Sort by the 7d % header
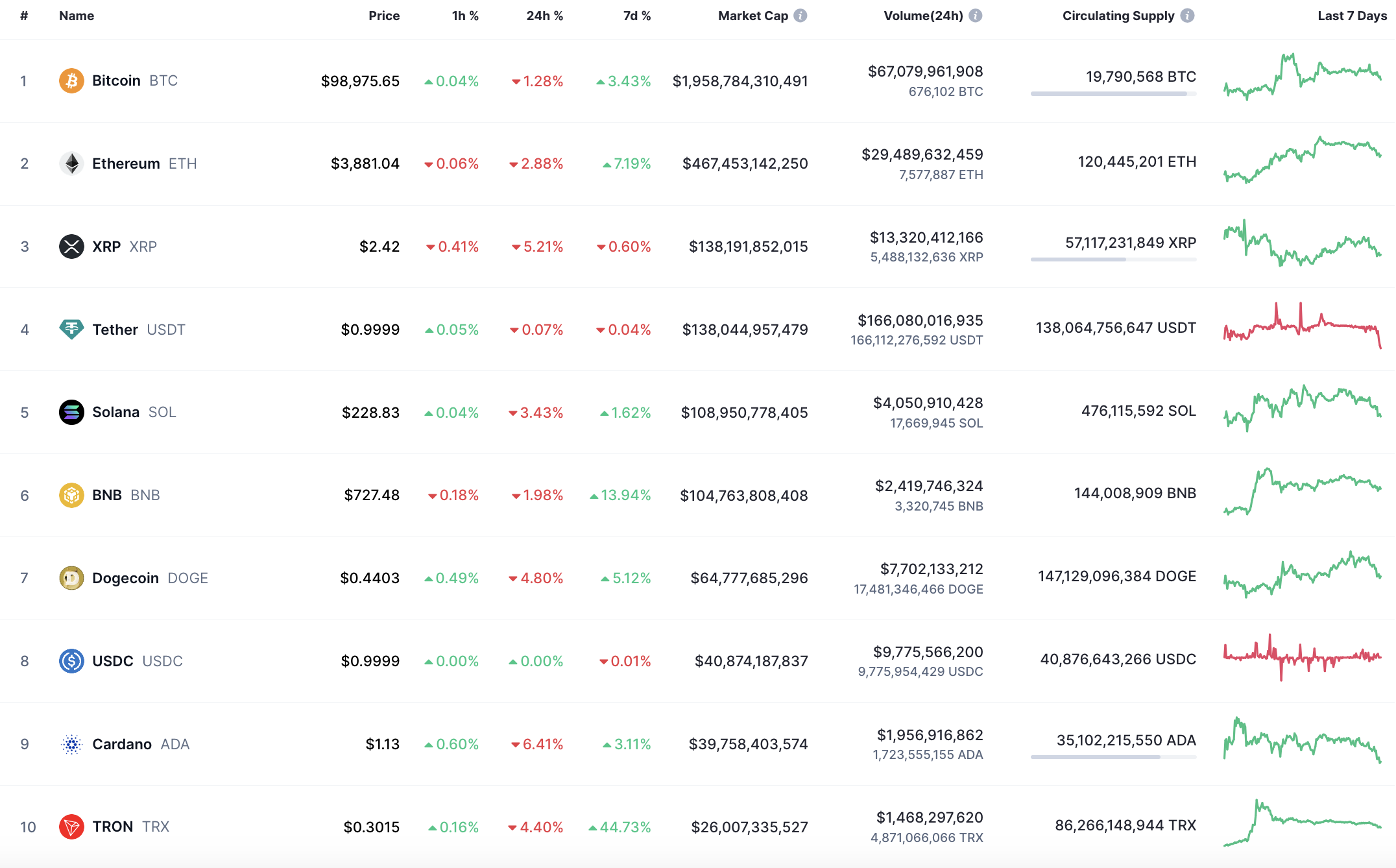The width and height of the screenshot is (1396, 868). point(636,16)
